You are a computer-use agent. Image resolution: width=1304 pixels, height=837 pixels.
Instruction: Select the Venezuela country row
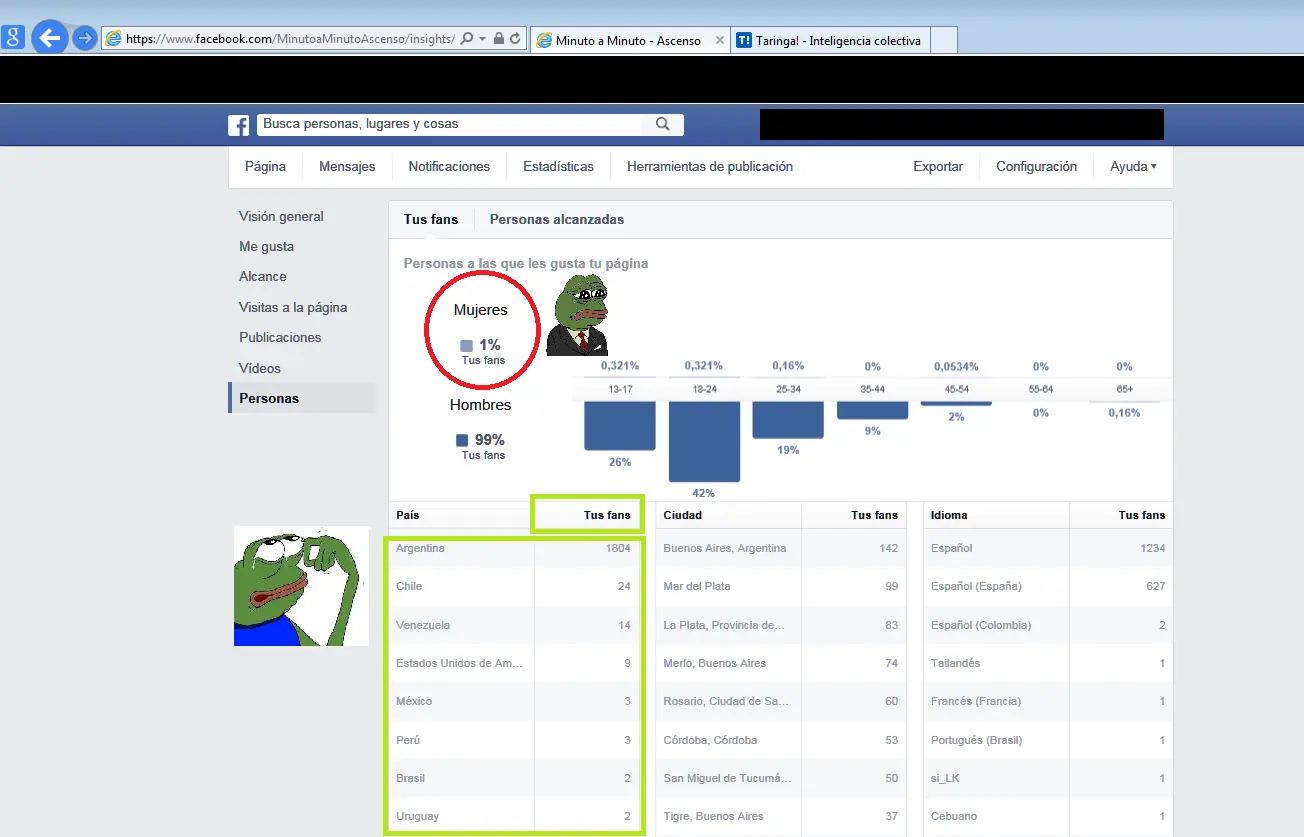(x=515, y=625)
